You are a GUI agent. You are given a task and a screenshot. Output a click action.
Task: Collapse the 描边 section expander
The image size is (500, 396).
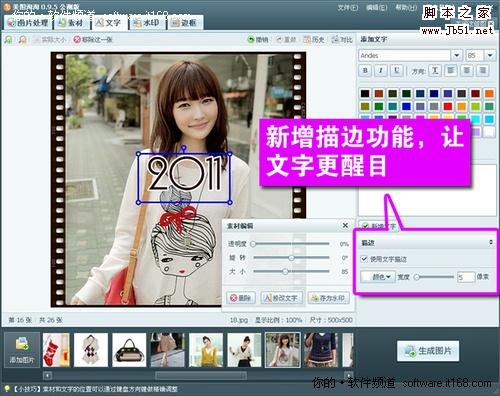(490, 242)
